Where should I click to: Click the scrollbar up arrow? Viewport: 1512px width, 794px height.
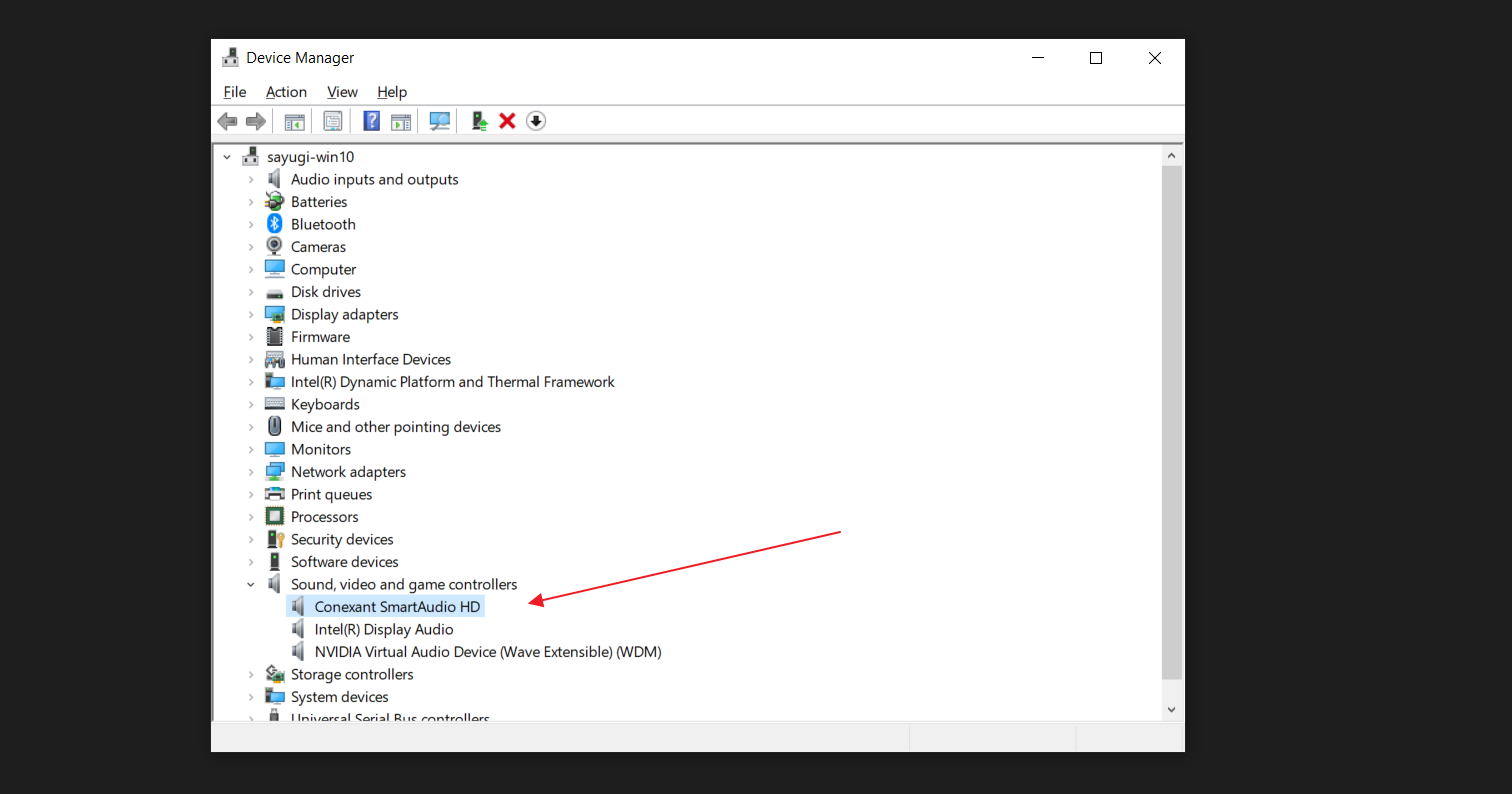point(1172,157)
